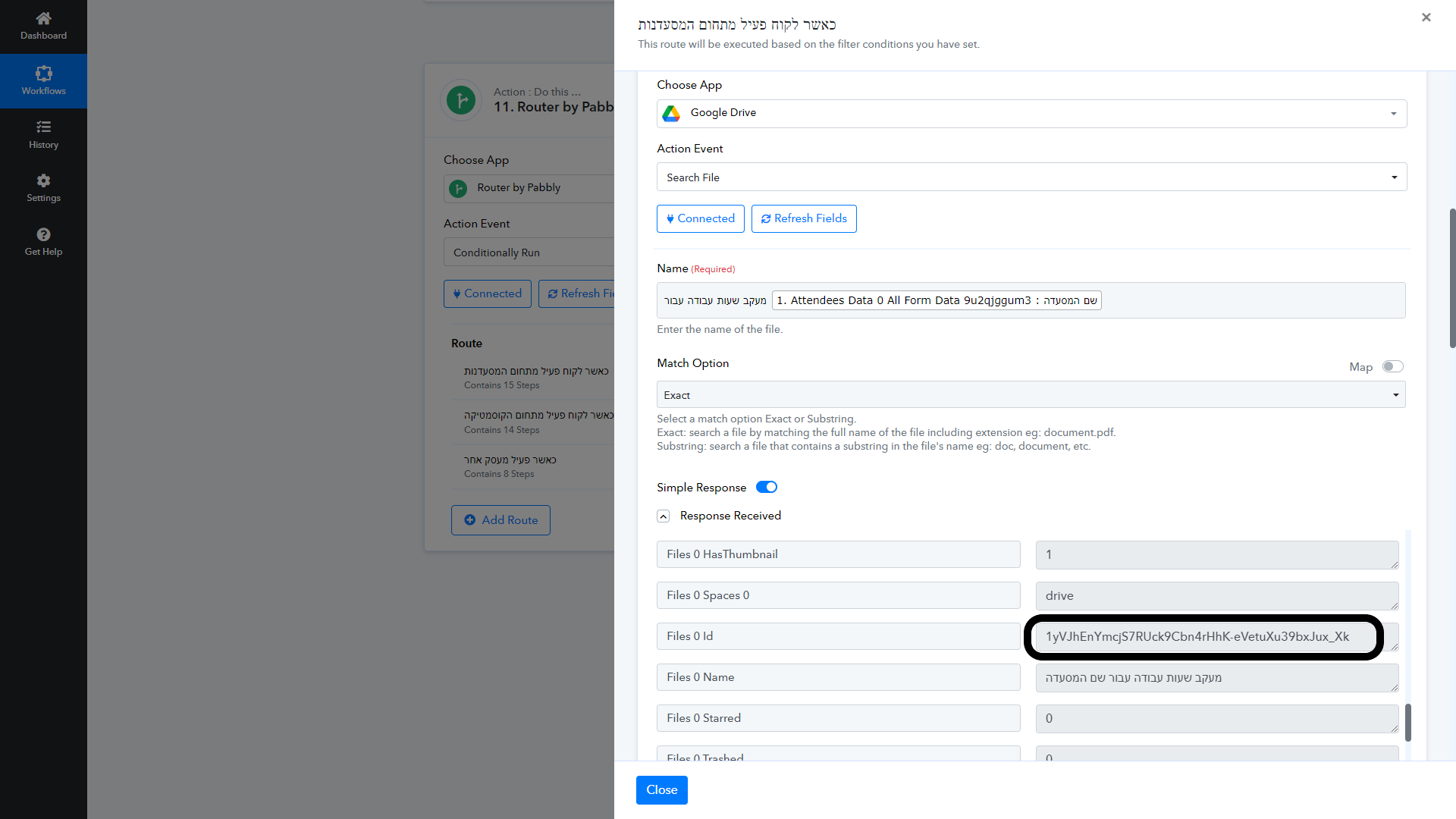Click the Files 0 Spaces 0 value drive
The image size is (1456, 819).
1217,596
